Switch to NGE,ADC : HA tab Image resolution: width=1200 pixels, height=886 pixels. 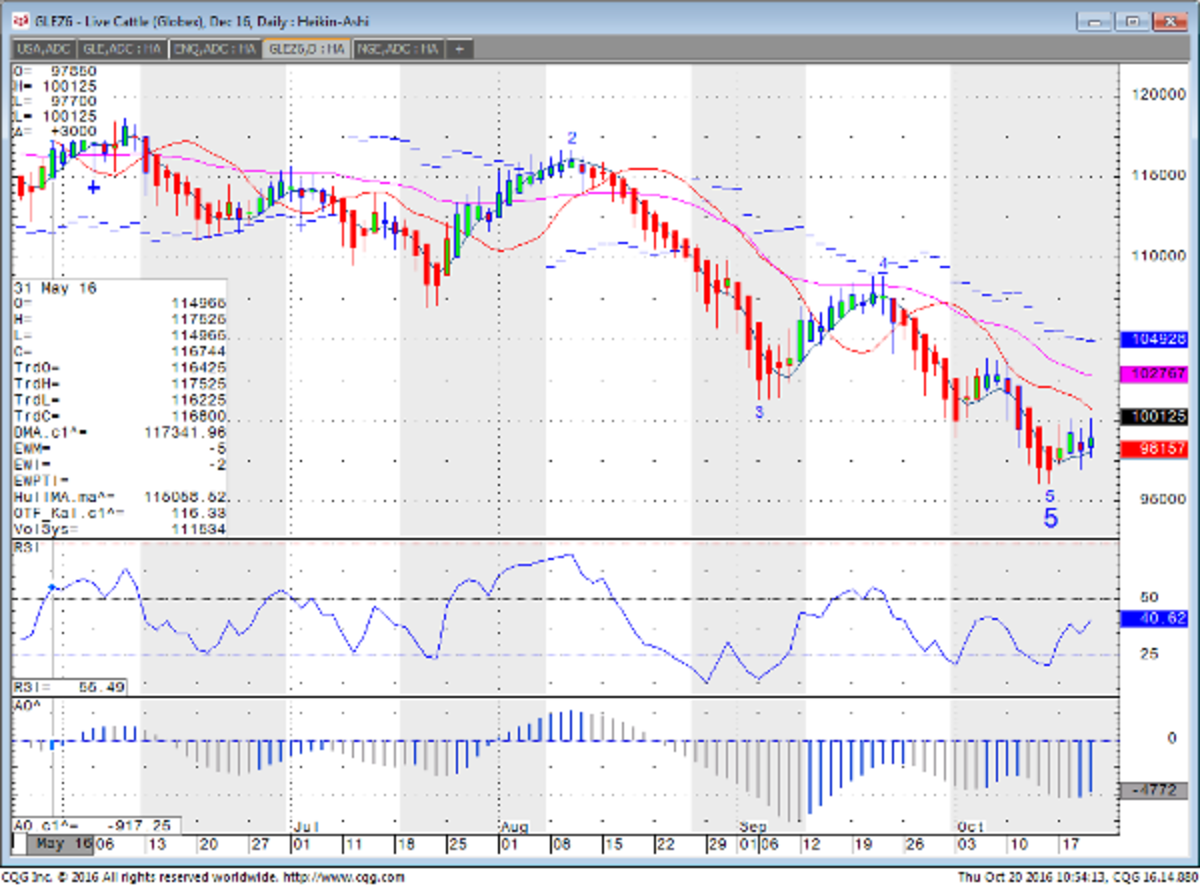point(398,48)
